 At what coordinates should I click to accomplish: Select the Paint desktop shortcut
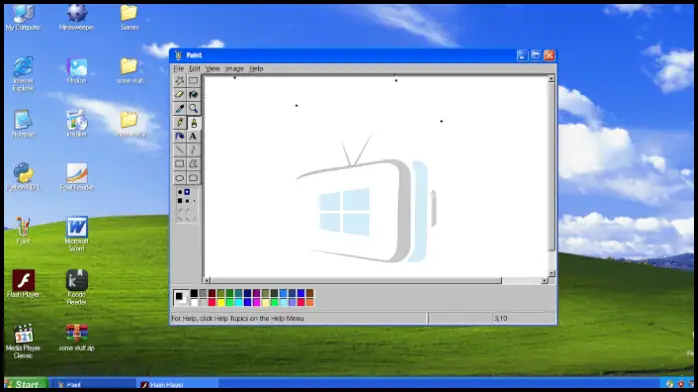coord(23,230)
